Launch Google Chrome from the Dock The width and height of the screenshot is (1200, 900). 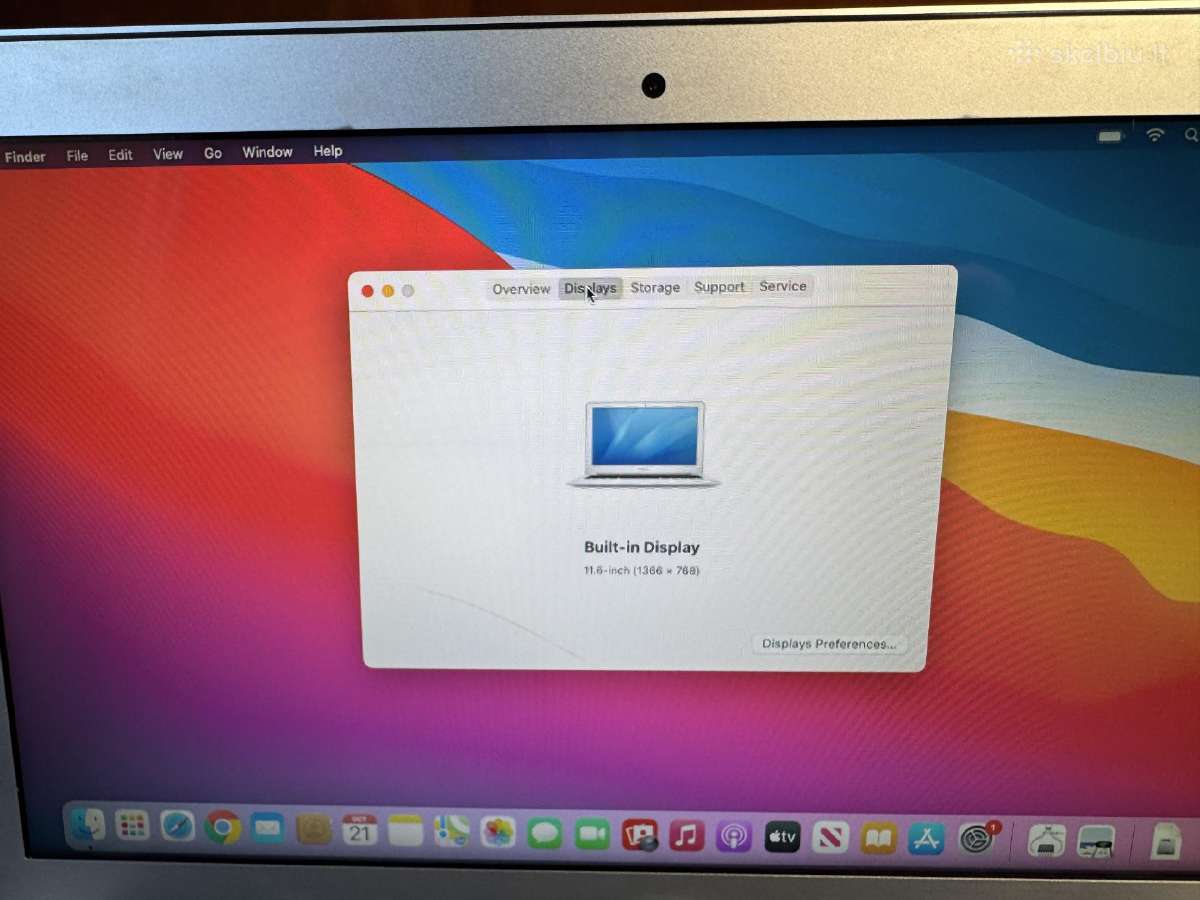pos(222,827)
